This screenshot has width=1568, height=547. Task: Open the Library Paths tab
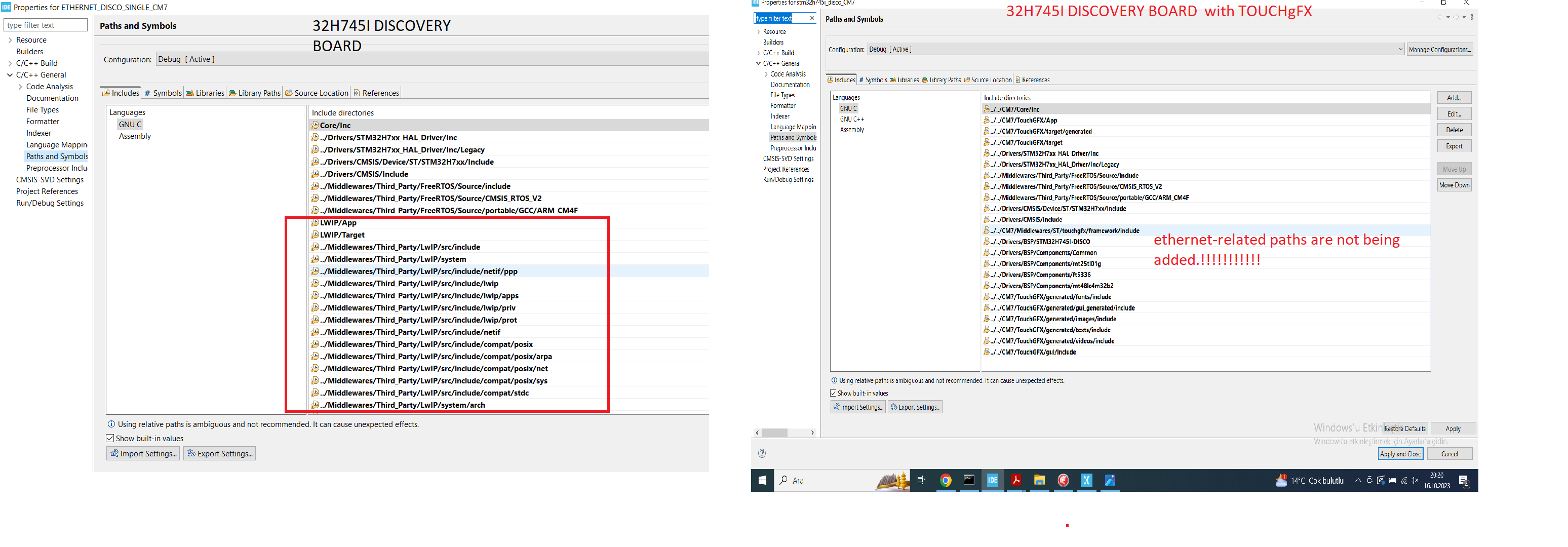click(254, 93)
